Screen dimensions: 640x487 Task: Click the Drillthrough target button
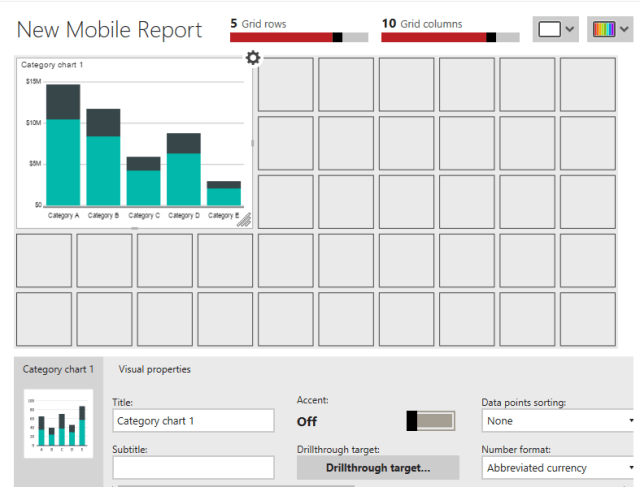click(x=377, y=467)
